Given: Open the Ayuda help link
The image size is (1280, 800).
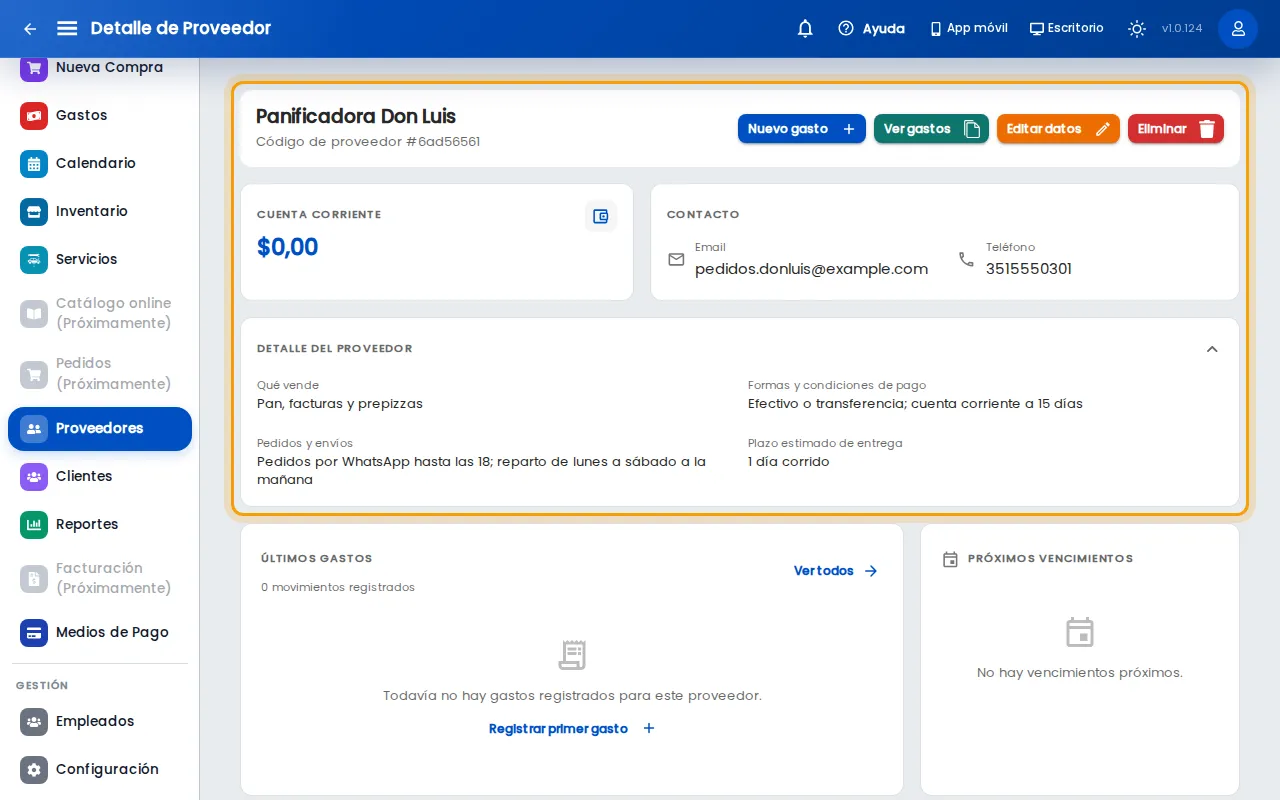Looking at the screenshot, I should coord(872,29).
